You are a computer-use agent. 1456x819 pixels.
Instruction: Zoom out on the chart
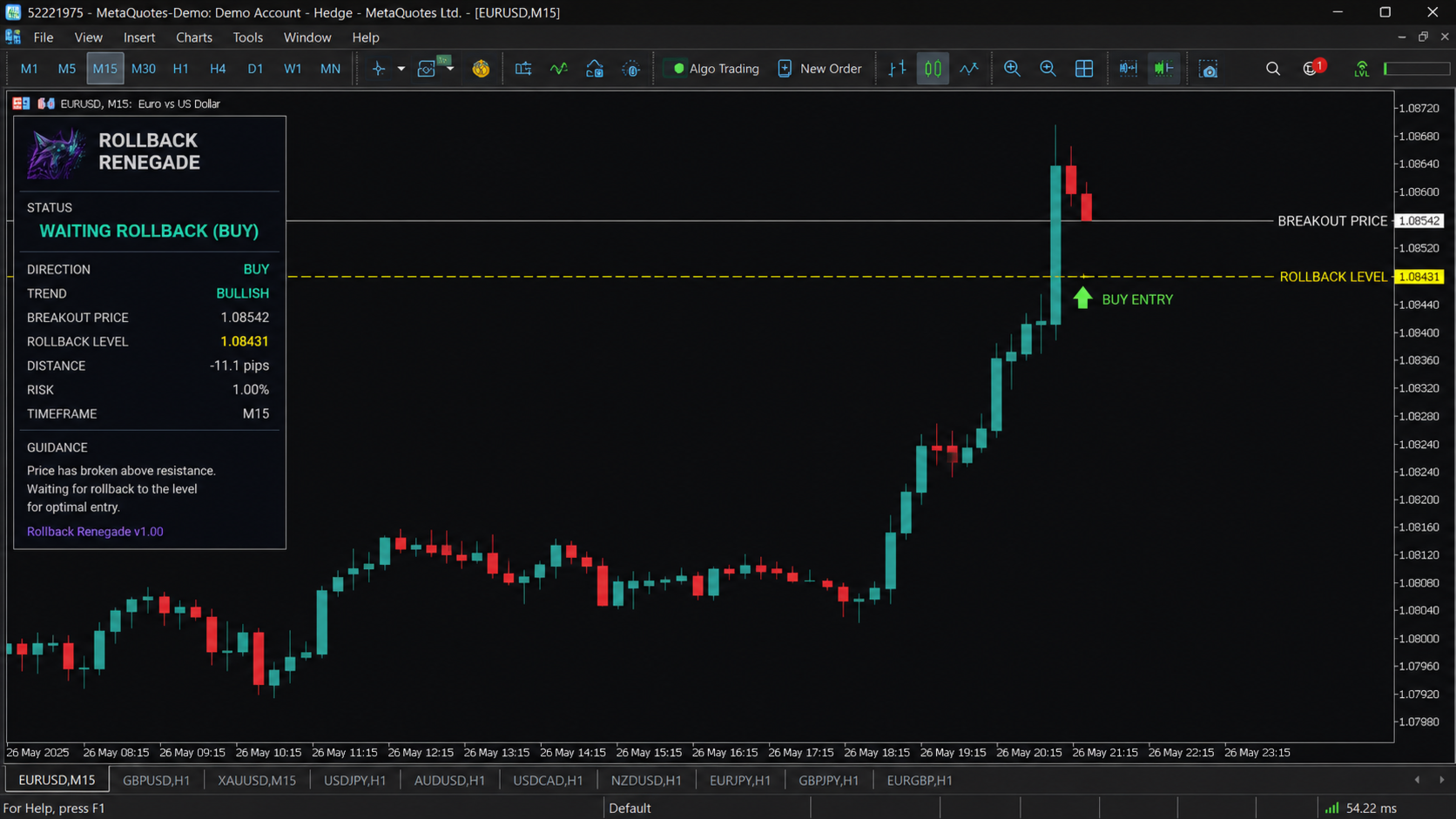[1048, 69]
